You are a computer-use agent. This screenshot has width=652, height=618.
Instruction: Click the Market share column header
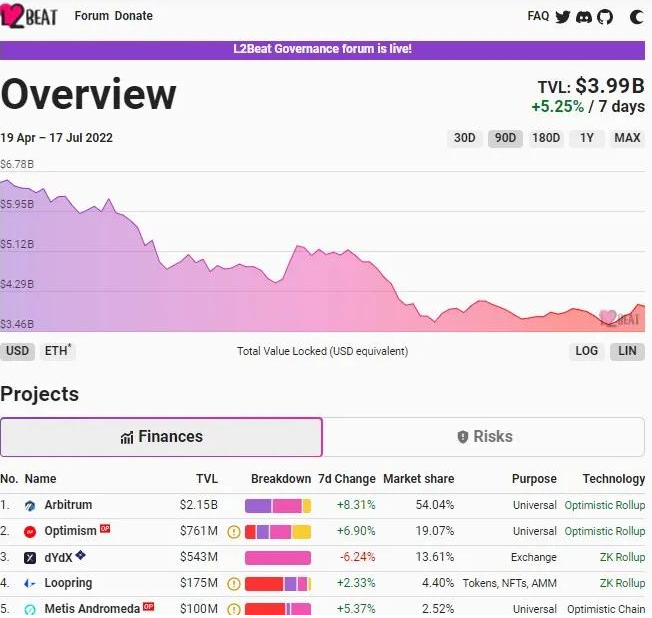coord(419,479)
